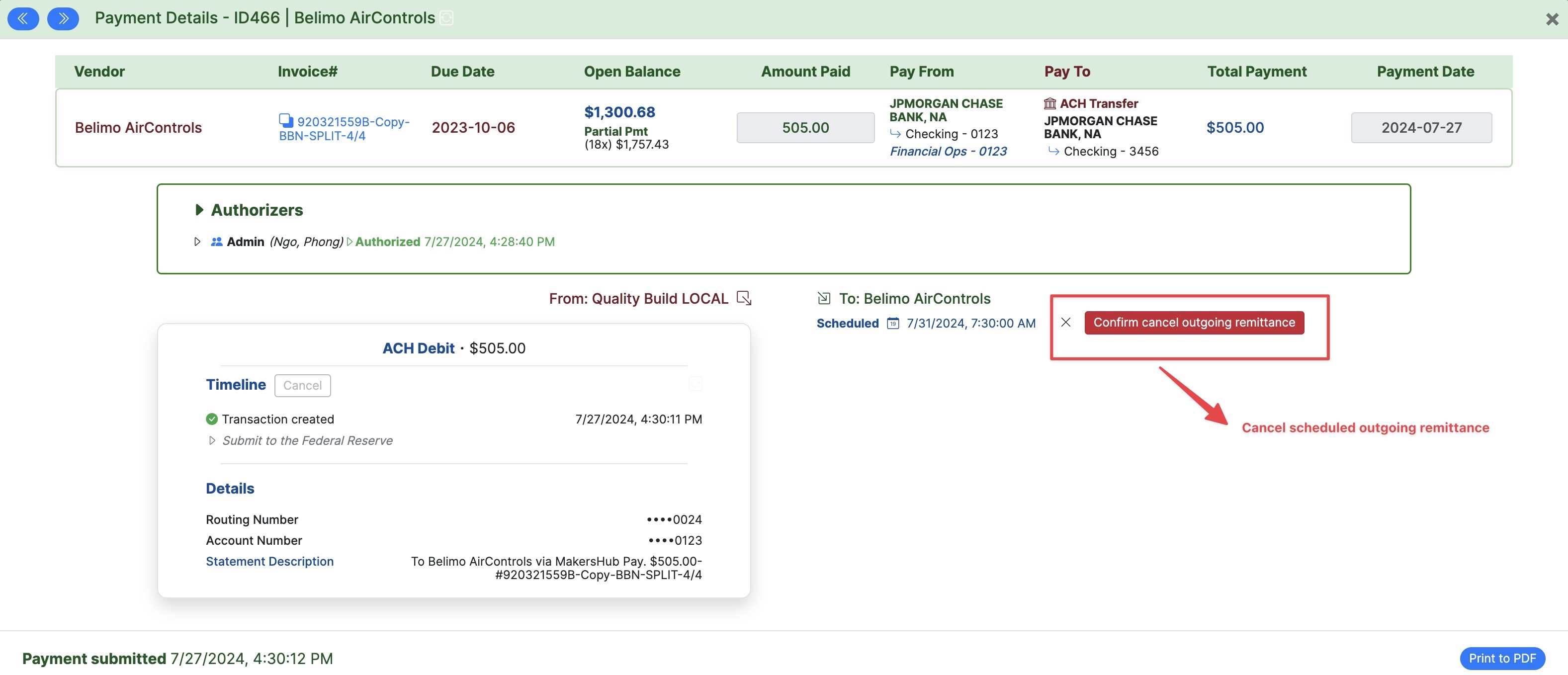This screenshot has height=675, width=1568.
Task: Expand Submit to the Federal Reserve step
Action: 212,441
